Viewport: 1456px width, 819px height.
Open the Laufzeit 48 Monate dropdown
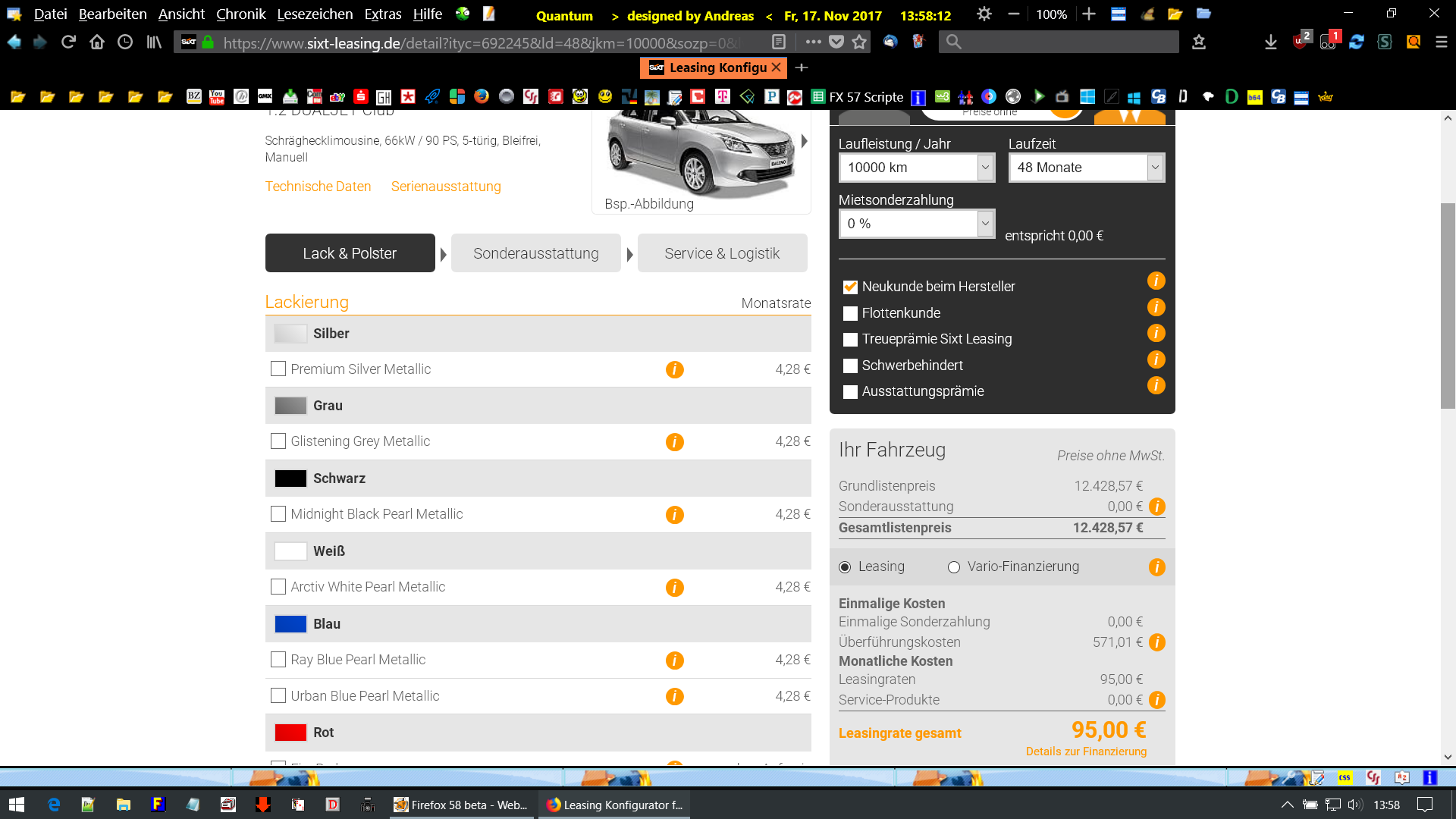coord(1086,168)
